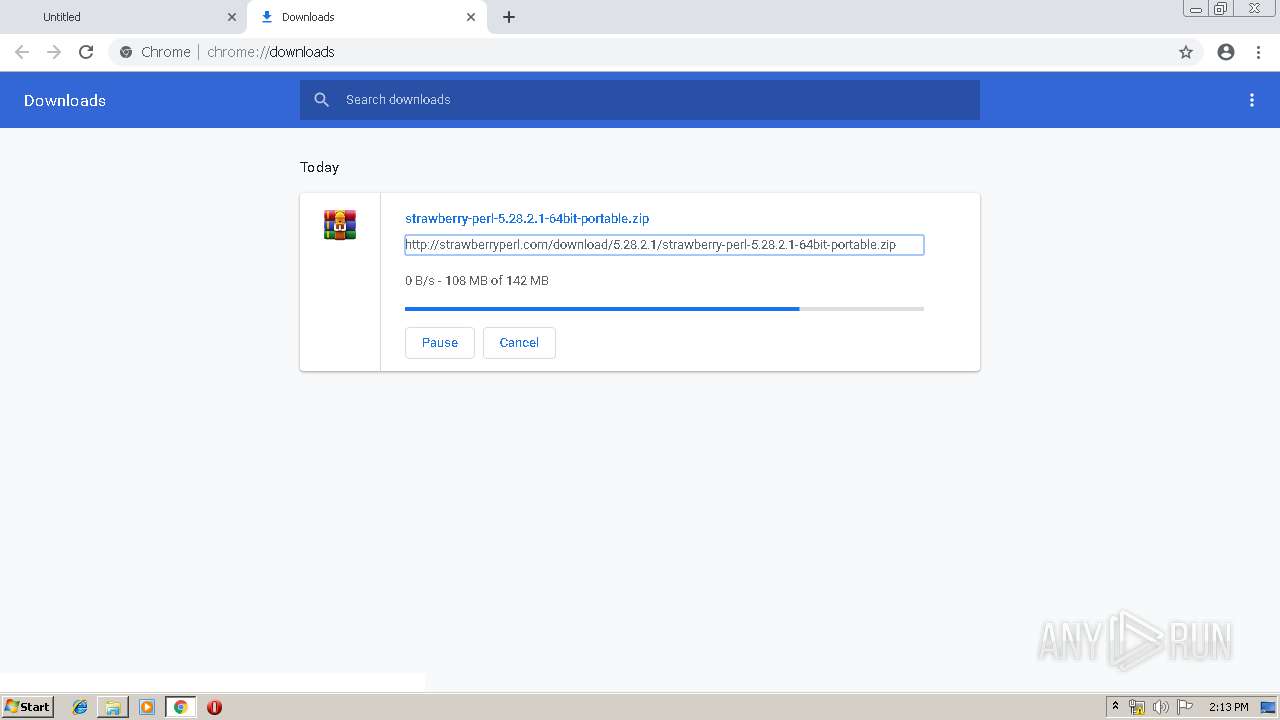Open the network tray icon
Screen dimensions: 1280x720
click(x=1137, y=707)
